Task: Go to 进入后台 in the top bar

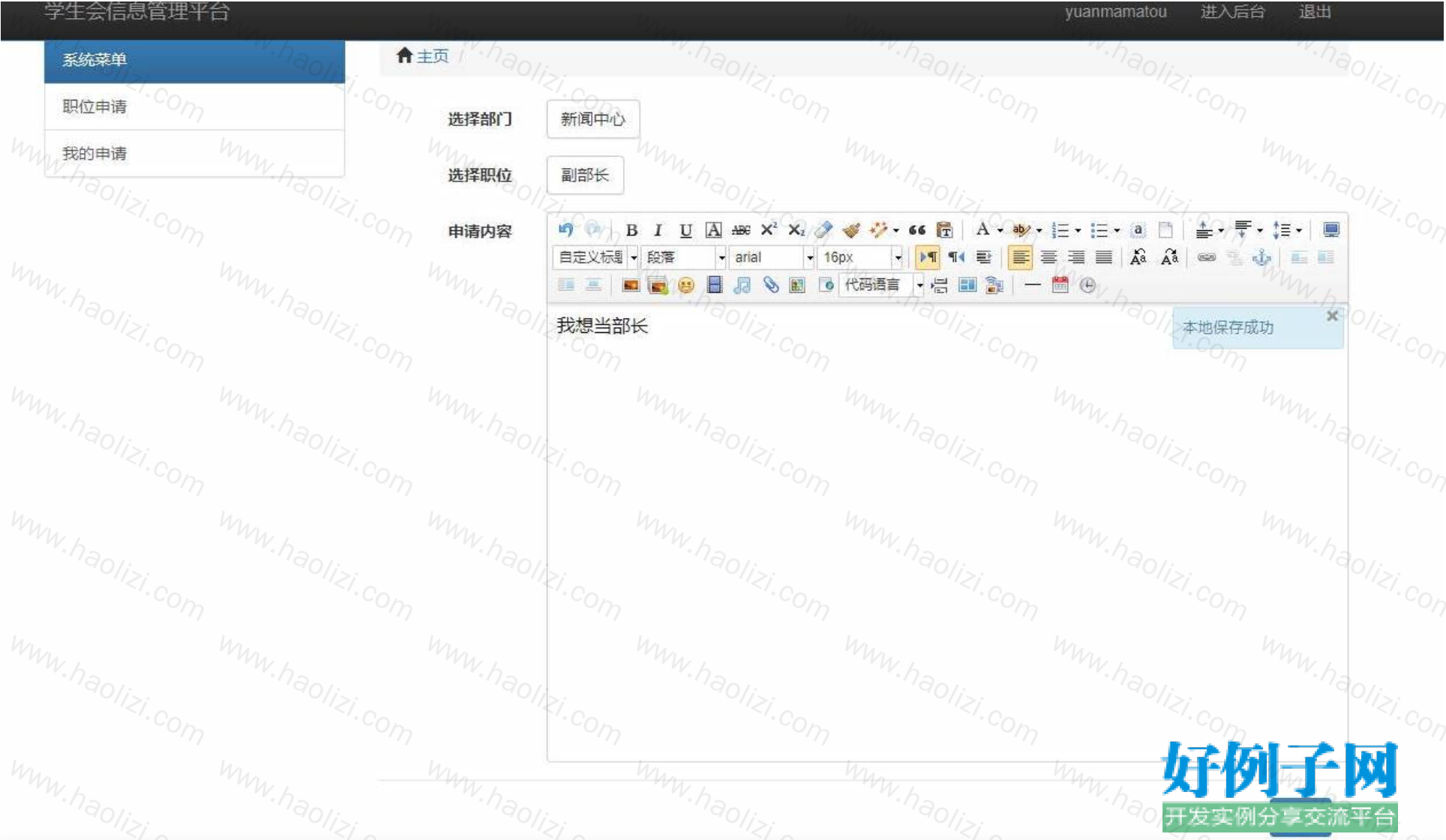Action: [x=1232, y=12]
